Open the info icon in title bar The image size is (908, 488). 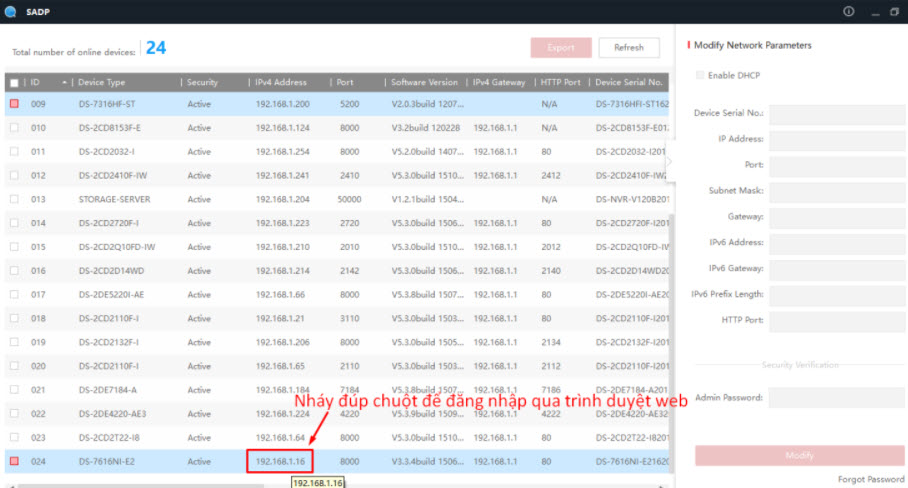tap(849, 11)
